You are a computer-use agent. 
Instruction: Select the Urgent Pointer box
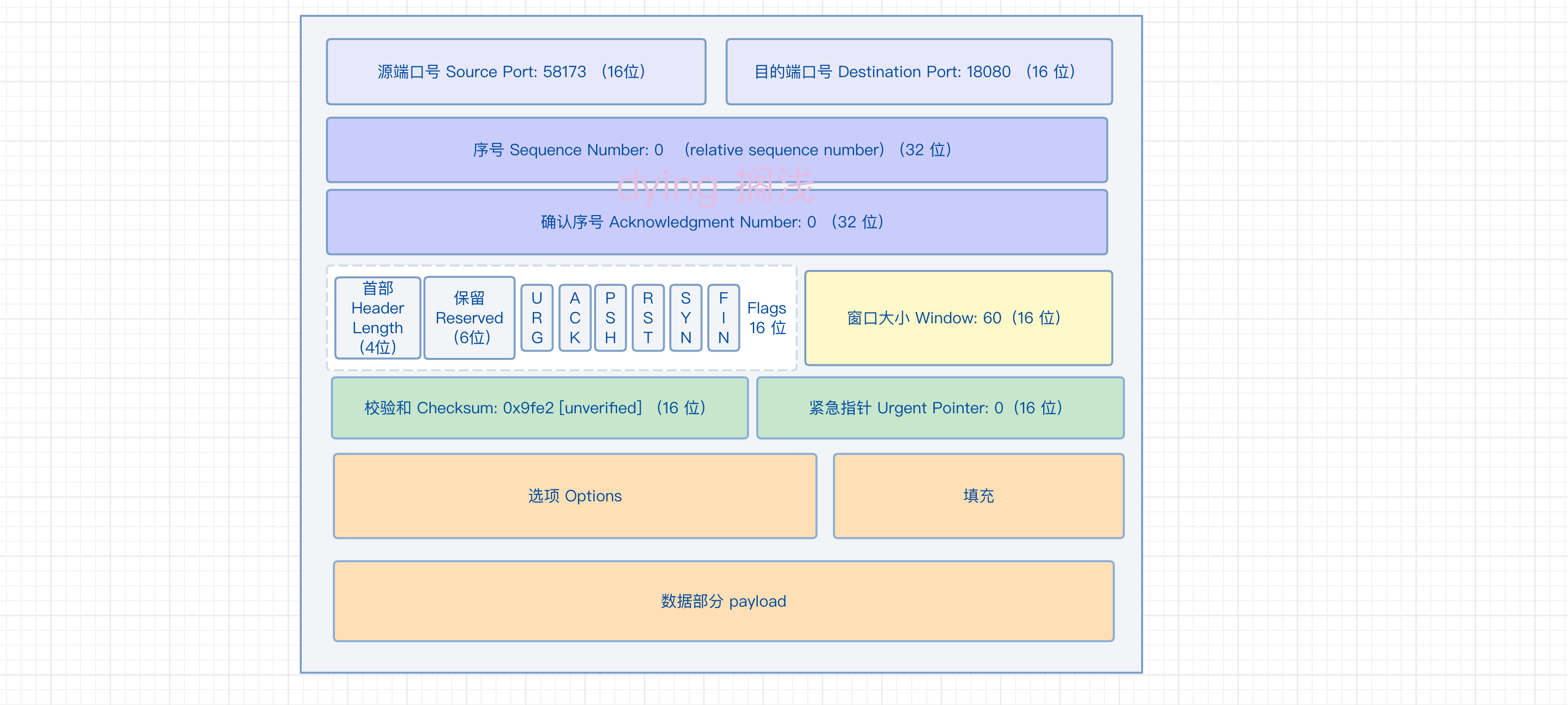(x=940, y=407)
